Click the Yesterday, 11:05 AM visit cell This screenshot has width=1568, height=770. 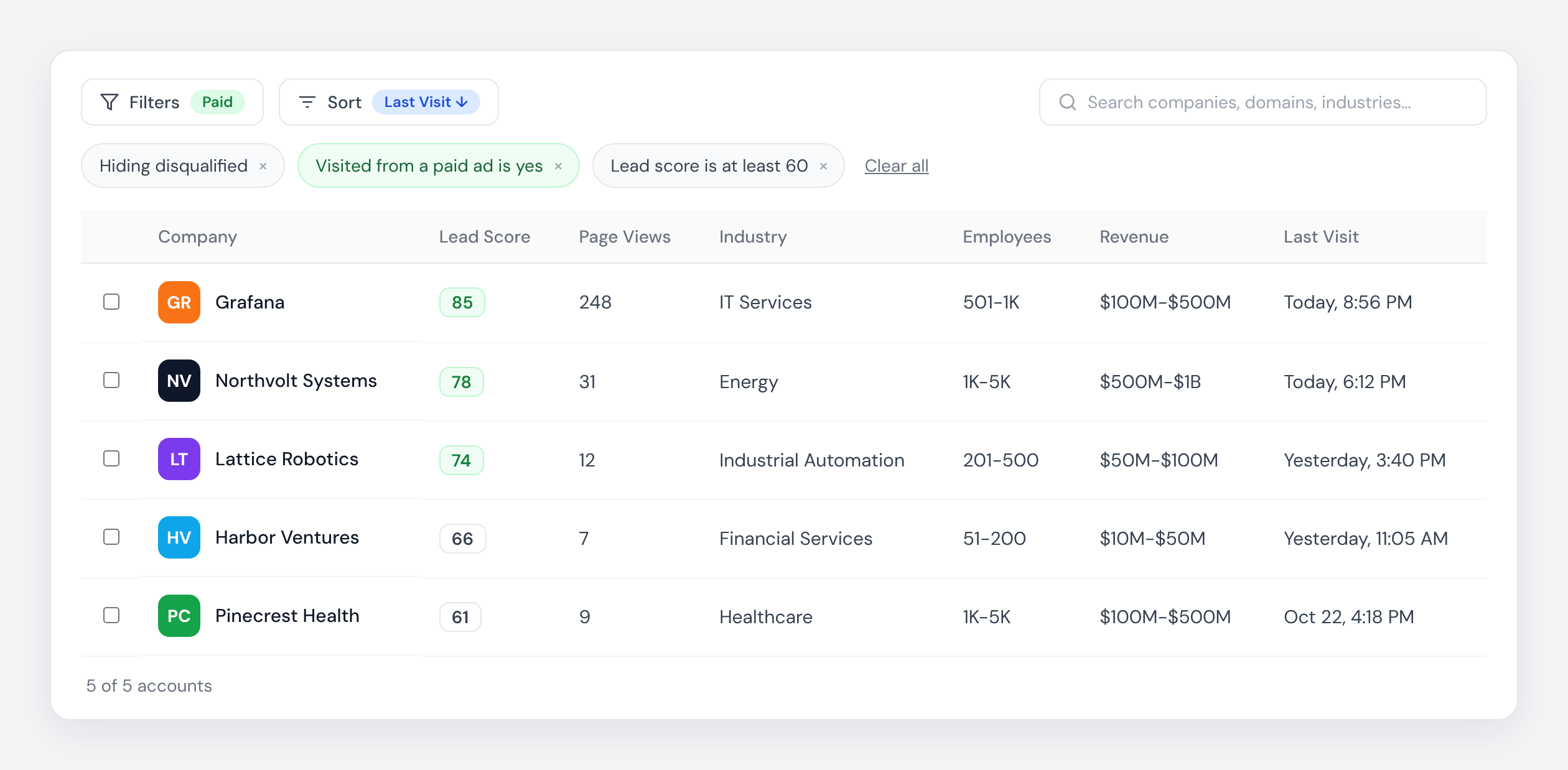click(1366, 539)
